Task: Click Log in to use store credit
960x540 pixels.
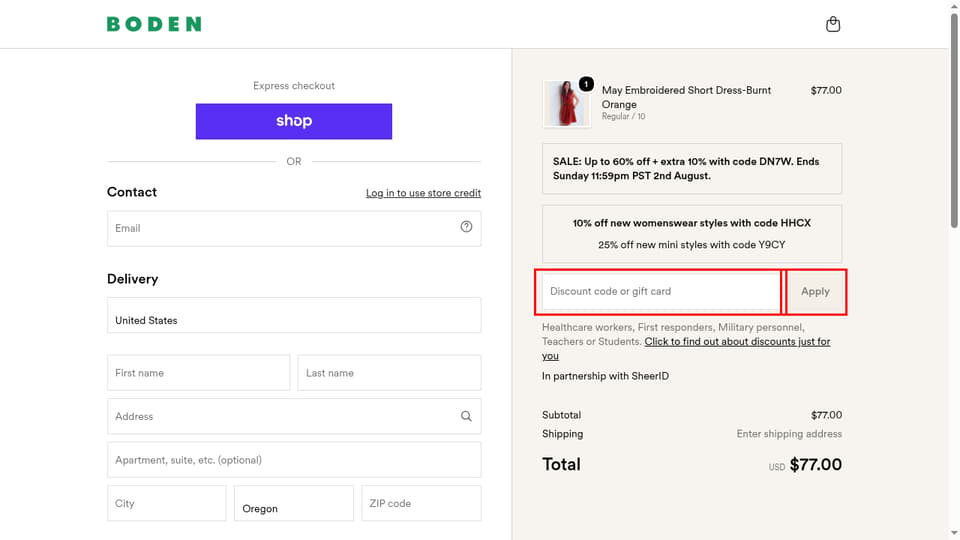Action: click(x=423, y=193)
